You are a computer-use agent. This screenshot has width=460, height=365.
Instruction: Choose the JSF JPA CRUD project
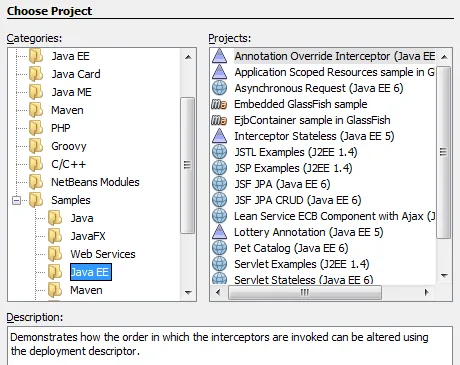tap(298, 200)
